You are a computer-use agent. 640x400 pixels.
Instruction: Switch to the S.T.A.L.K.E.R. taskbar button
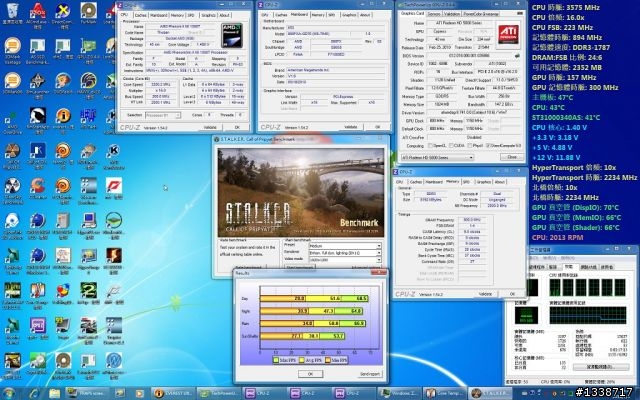point(490,393)
